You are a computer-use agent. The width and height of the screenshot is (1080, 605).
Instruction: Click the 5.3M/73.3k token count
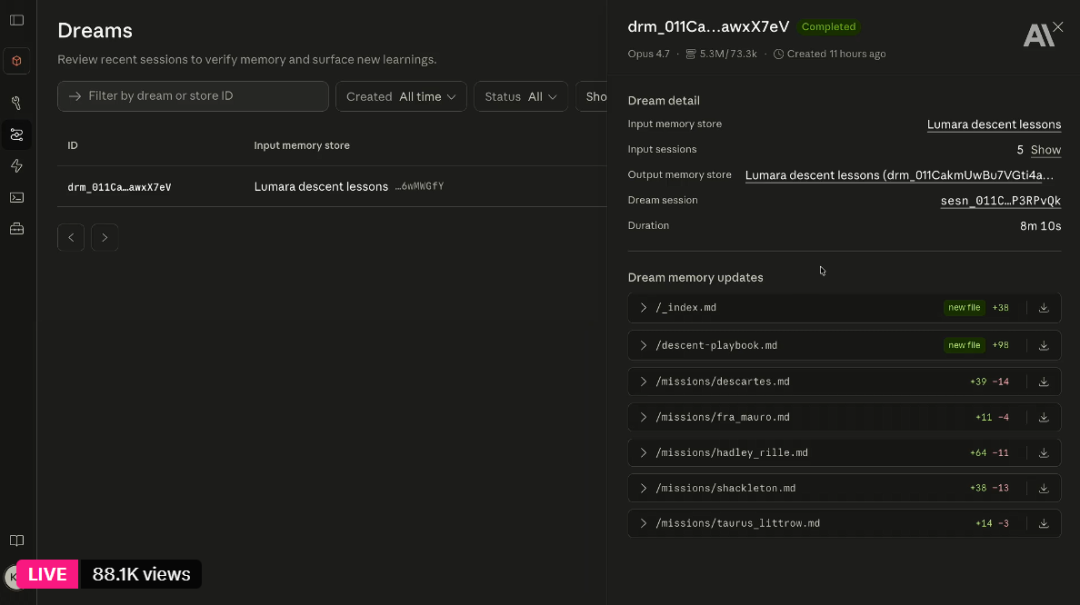click(x=728, y=54)
